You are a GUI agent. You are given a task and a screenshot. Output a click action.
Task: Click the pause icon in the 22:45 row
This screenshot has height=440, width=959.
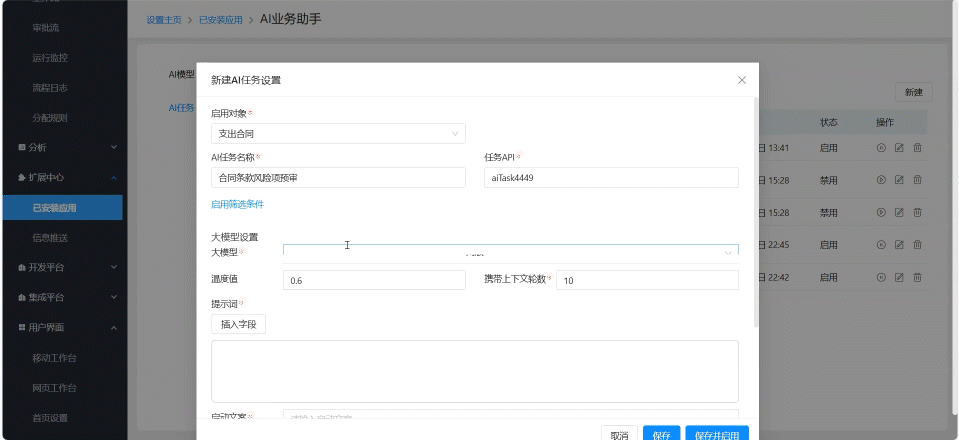point(881,244)
